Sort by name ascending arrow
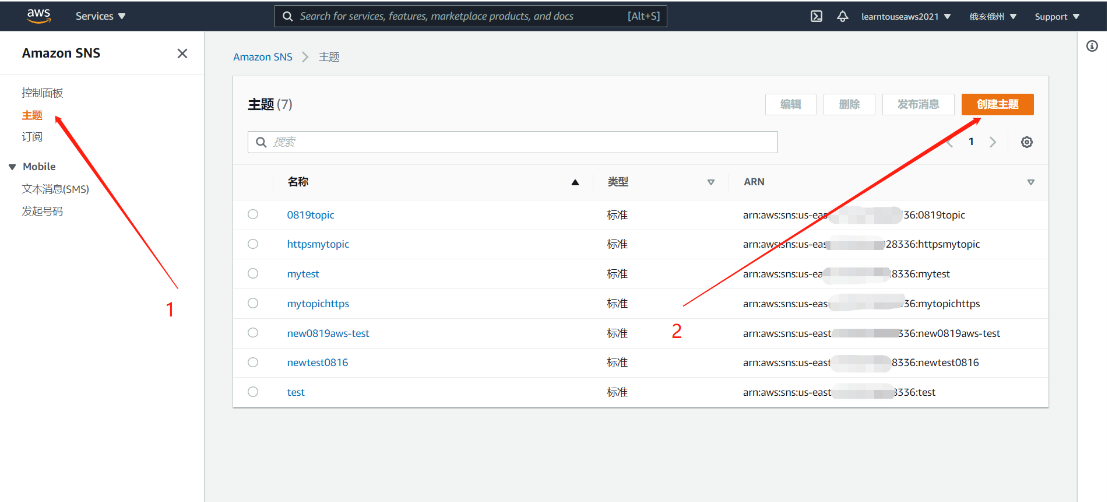1107x502 pixels. tap(575, 182)
